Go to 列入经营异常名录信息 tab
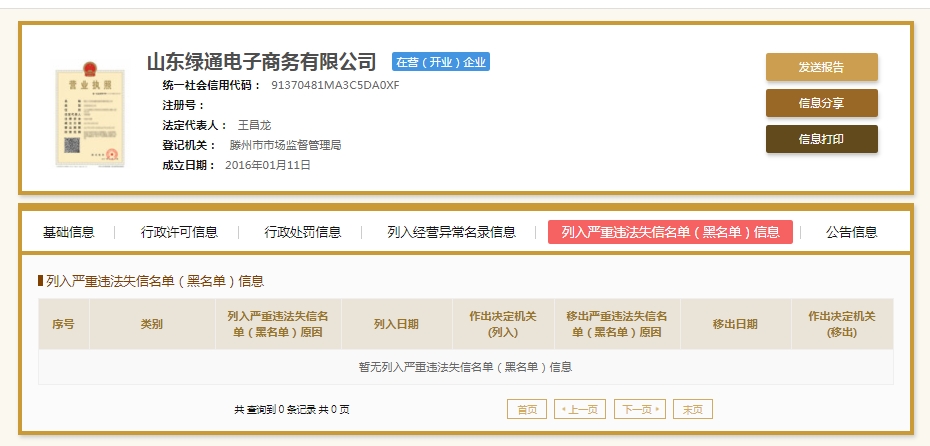930x446 pixels. 451,232
